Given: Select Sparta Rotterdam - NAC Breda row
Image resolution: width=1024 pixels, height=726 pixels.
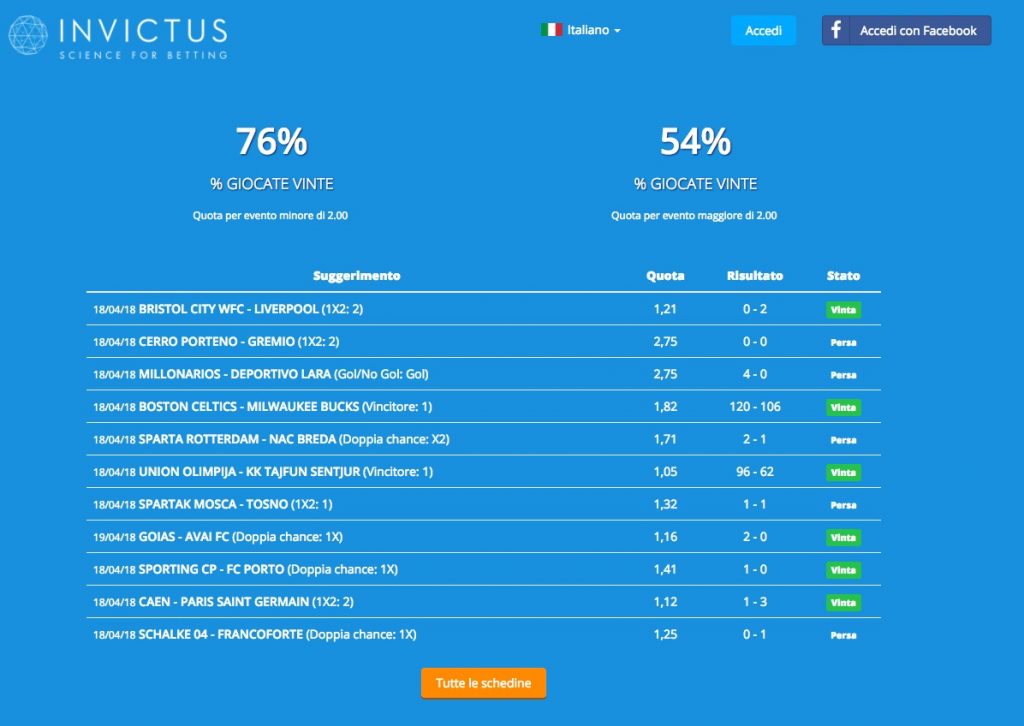Looking at the screenshot, I should (483, 439).
